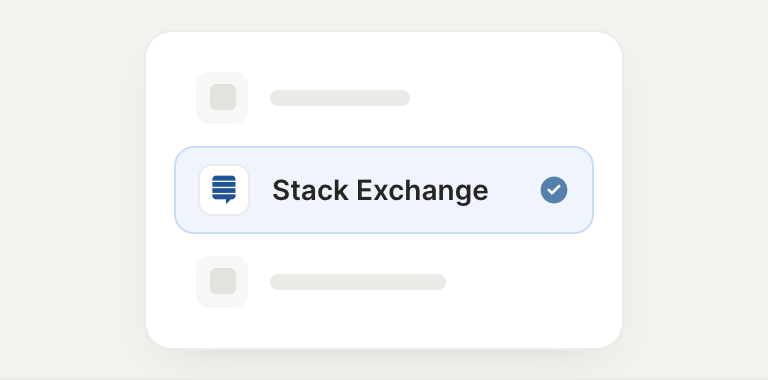Image resolution: width=768 pixels, height=380 pixels.
Task: Click the white card area below the last item
Action: tap(384, 328)
